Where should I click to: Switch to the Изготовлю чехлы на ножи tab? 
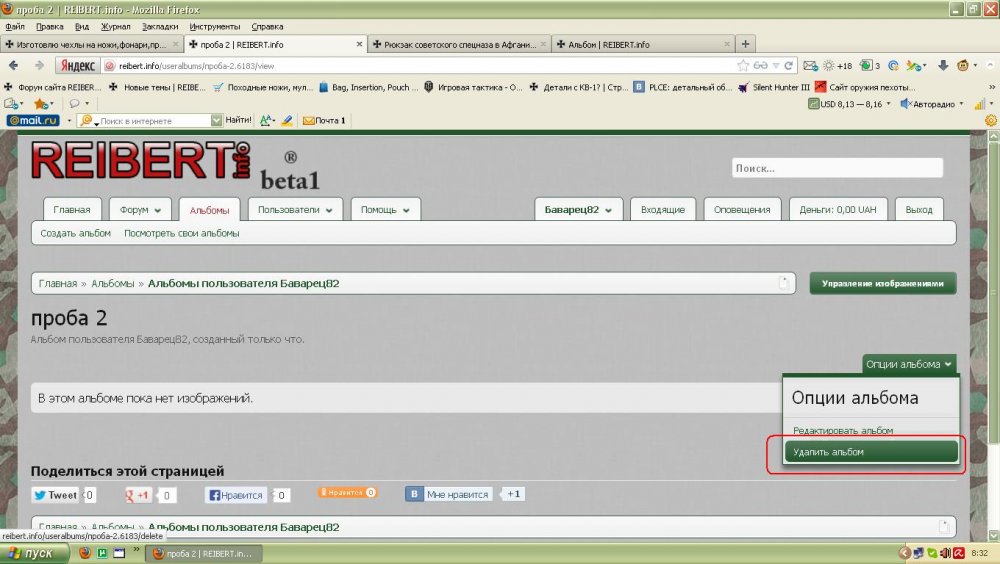[x=91, y=45]
